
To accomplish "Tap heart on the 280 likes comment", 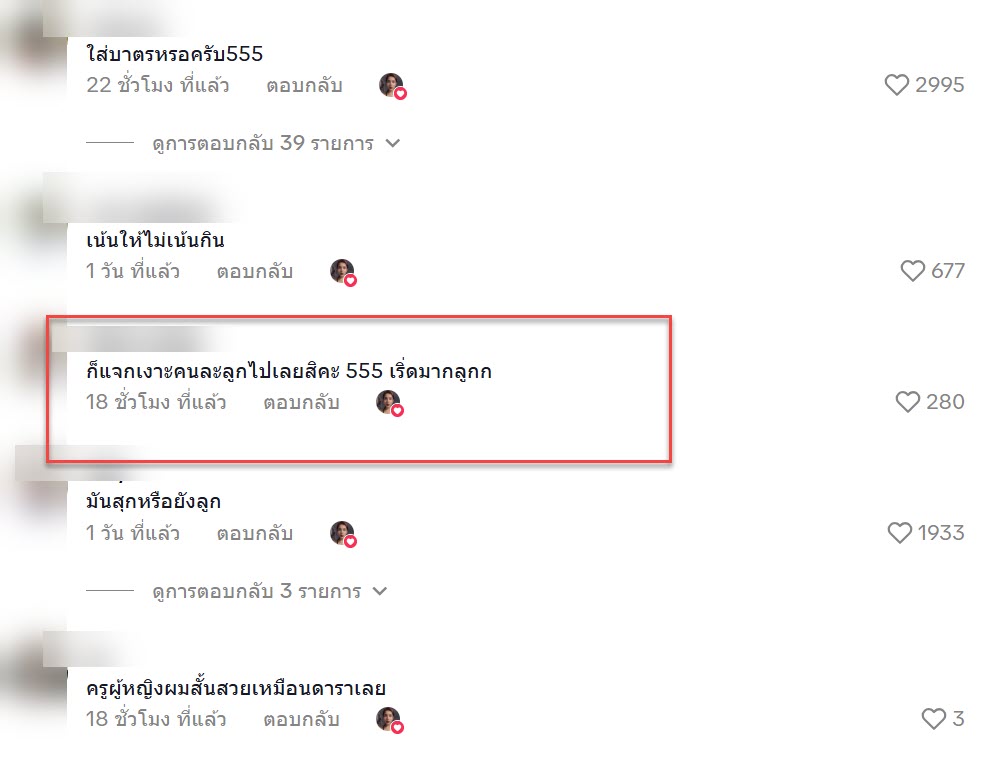I will tap(907, 401).
